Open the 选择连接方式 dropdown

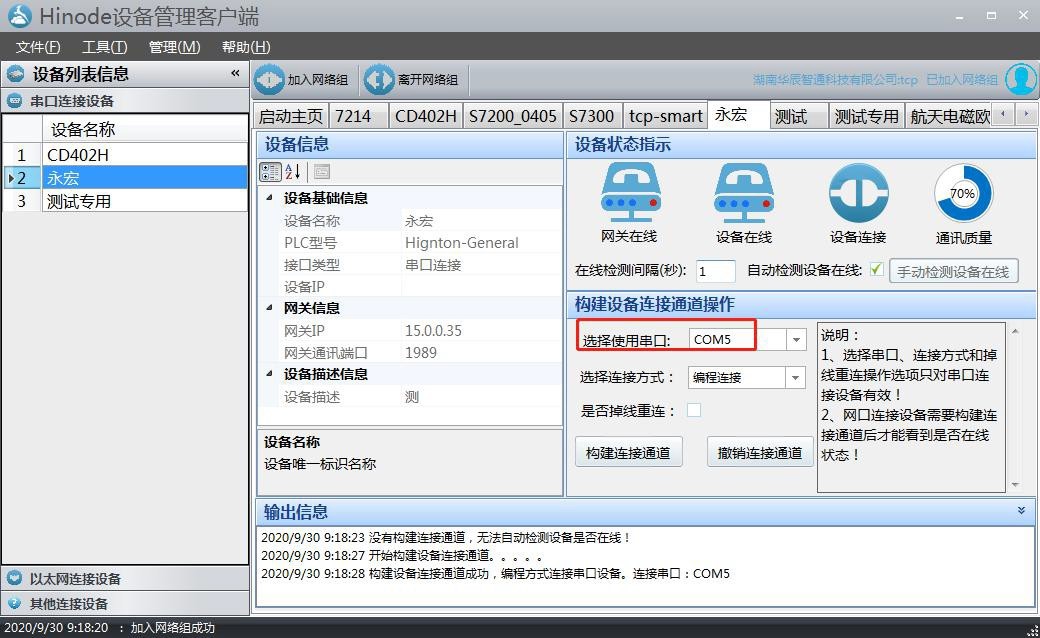pos(795,377)
